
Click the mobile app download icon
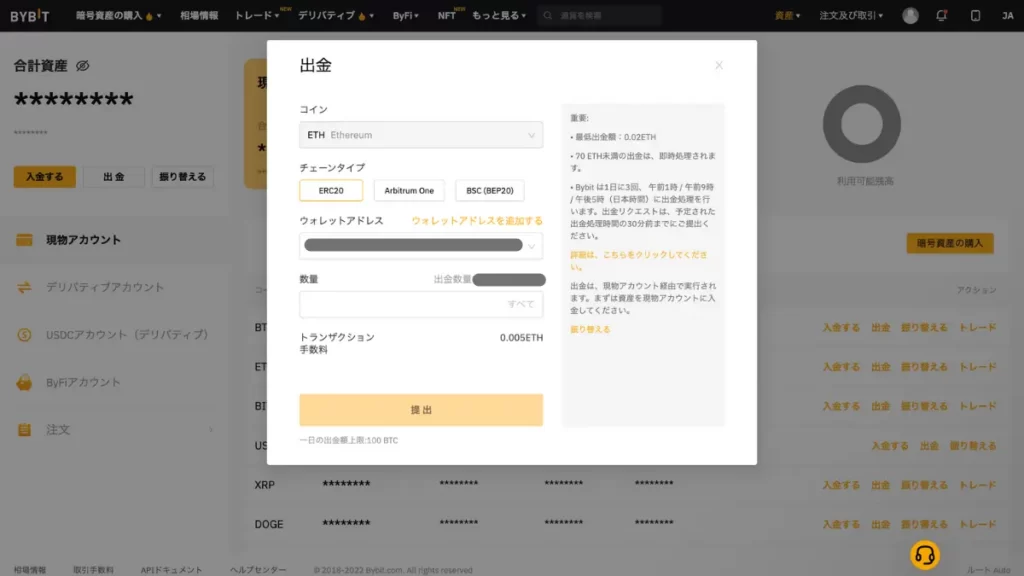tap(975, 16)
